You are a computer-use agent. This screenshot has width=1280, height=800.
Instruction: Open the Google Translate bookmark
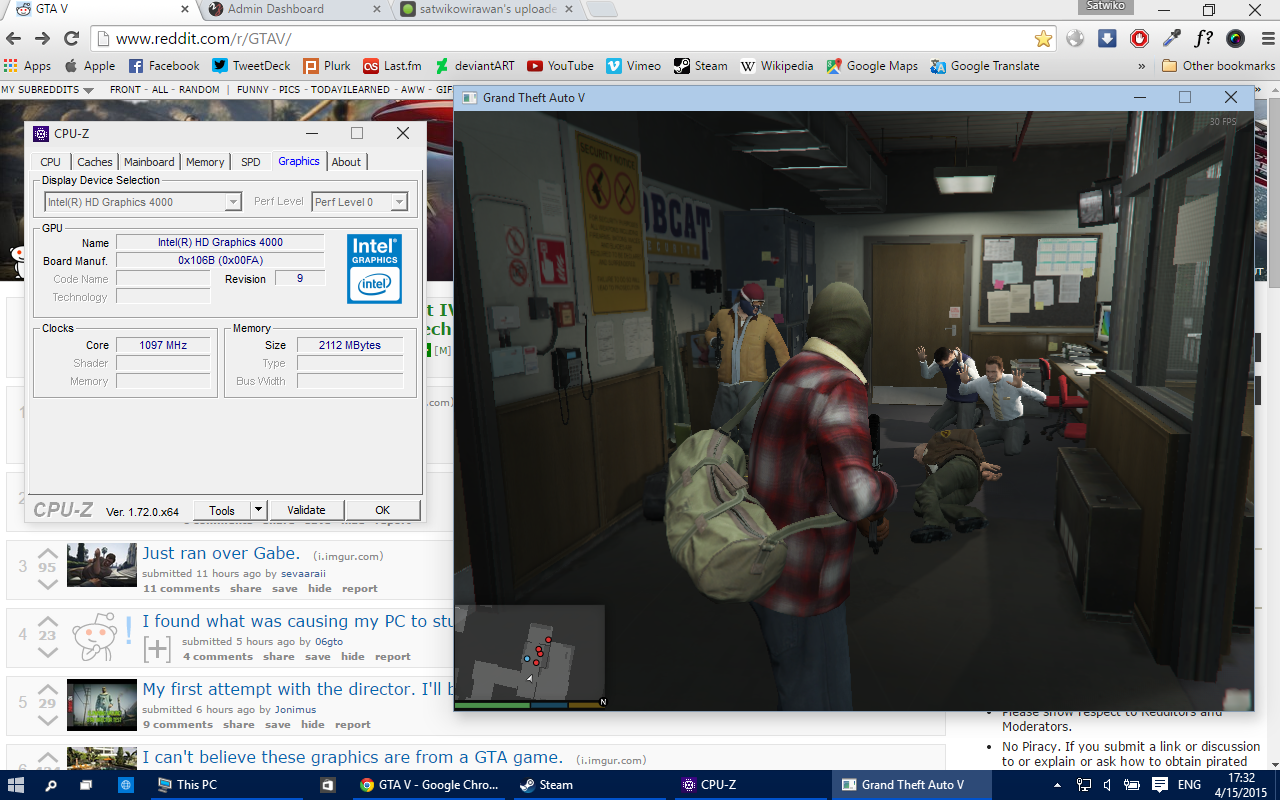click(985, 66)
